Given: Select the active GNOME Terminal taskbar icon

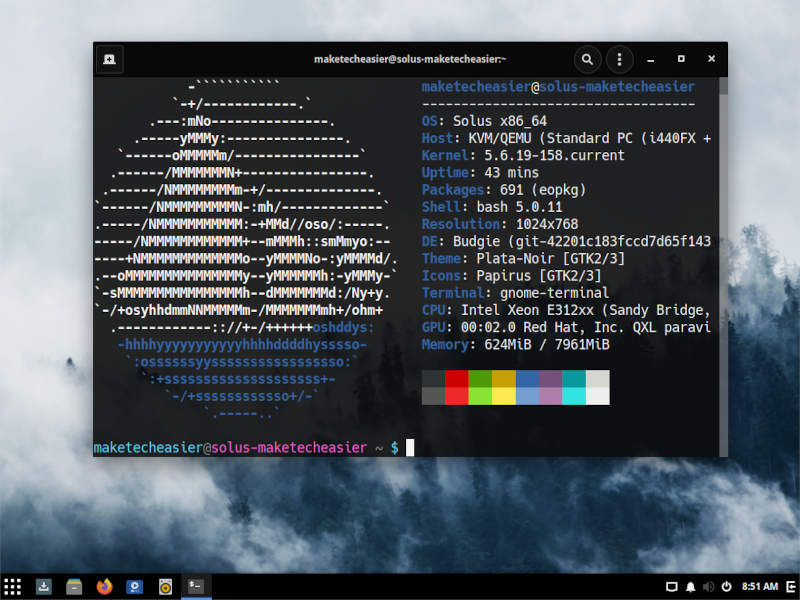Looking at the screenshot, I should (x=196, y=587).
